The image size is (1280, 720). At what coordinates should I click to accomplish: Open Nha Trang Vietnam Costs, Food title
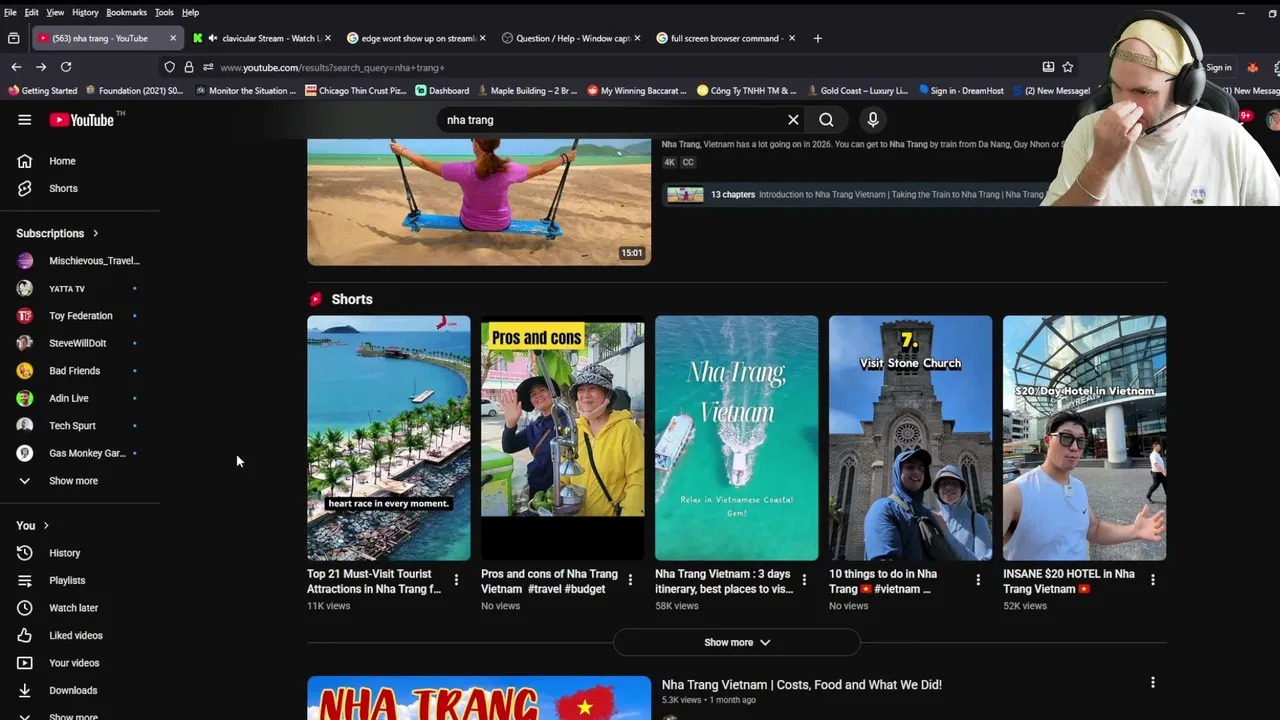801,685
